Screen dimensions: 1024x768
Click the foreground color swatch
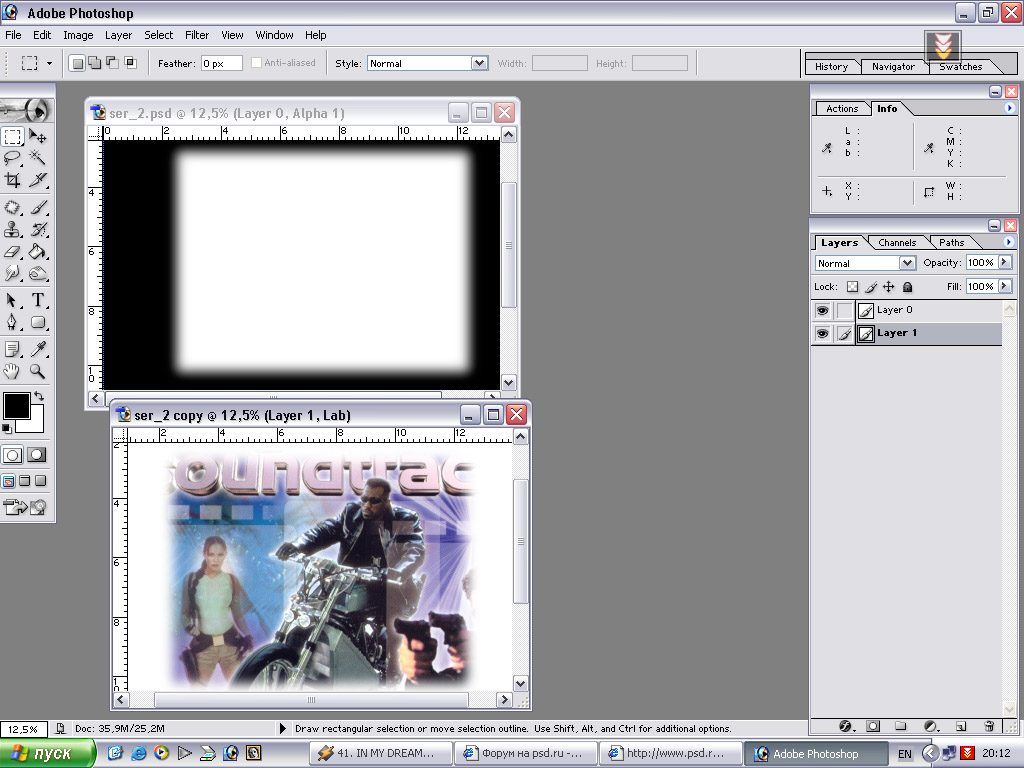point(17,406)
